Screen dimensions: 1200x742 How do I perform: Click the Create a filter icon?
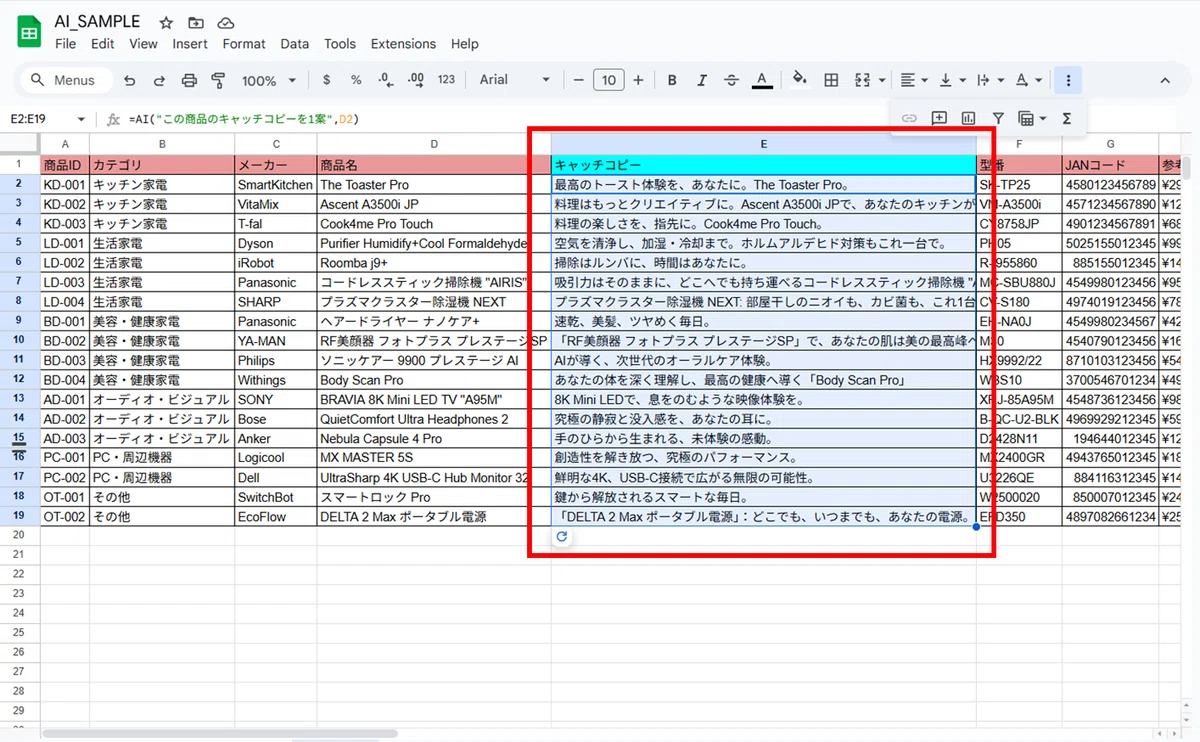click(x=998, y=118)
